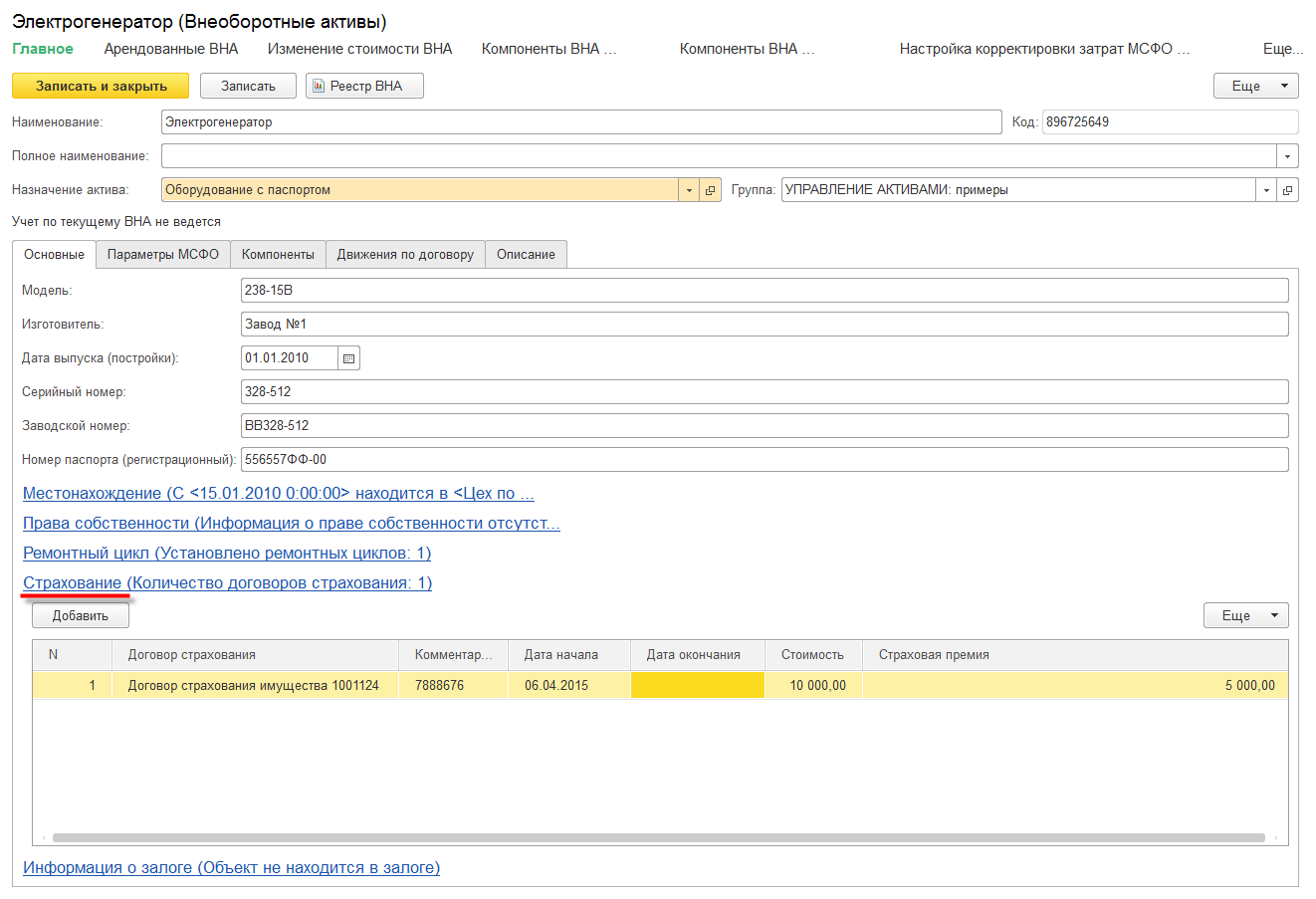The height and width of the screenshot is (899, 1316).
Task: Open Еще menu above insurance table
Action: [x=1245, y=616]
